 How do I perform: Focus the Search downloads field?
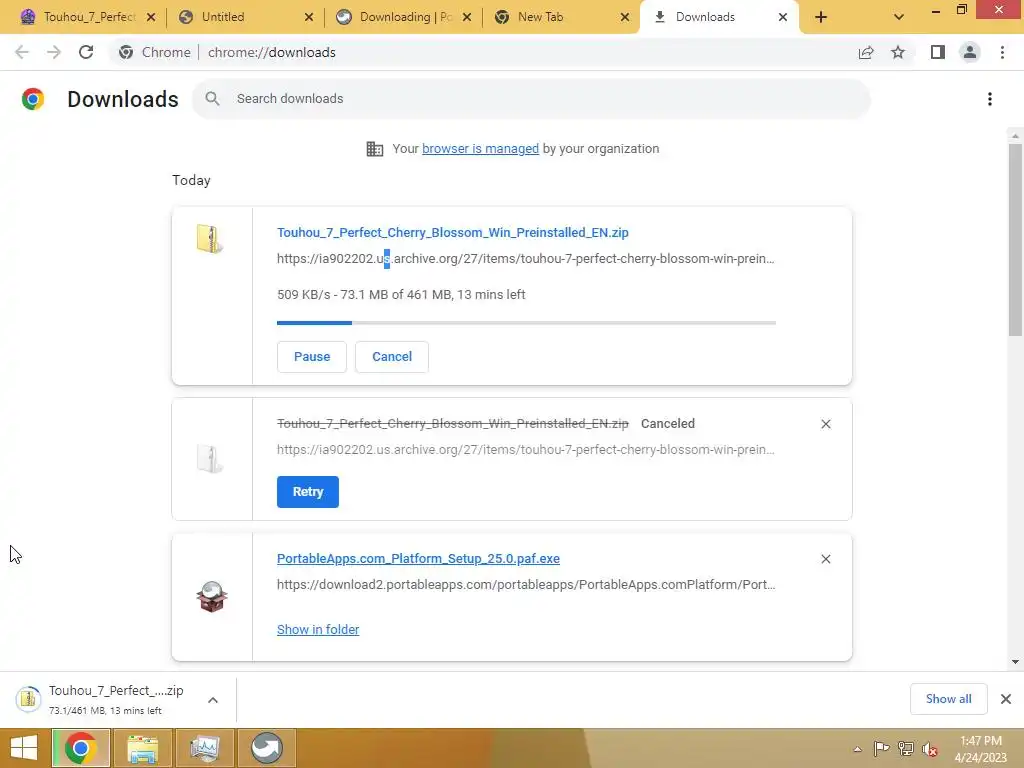(531, 99)
